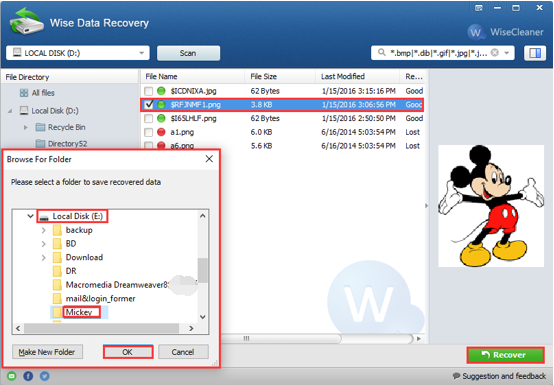Close the Browse For Folder dialog
This screenshot has width=554, height=385.
pyautogui.click(x=209, y=159)
